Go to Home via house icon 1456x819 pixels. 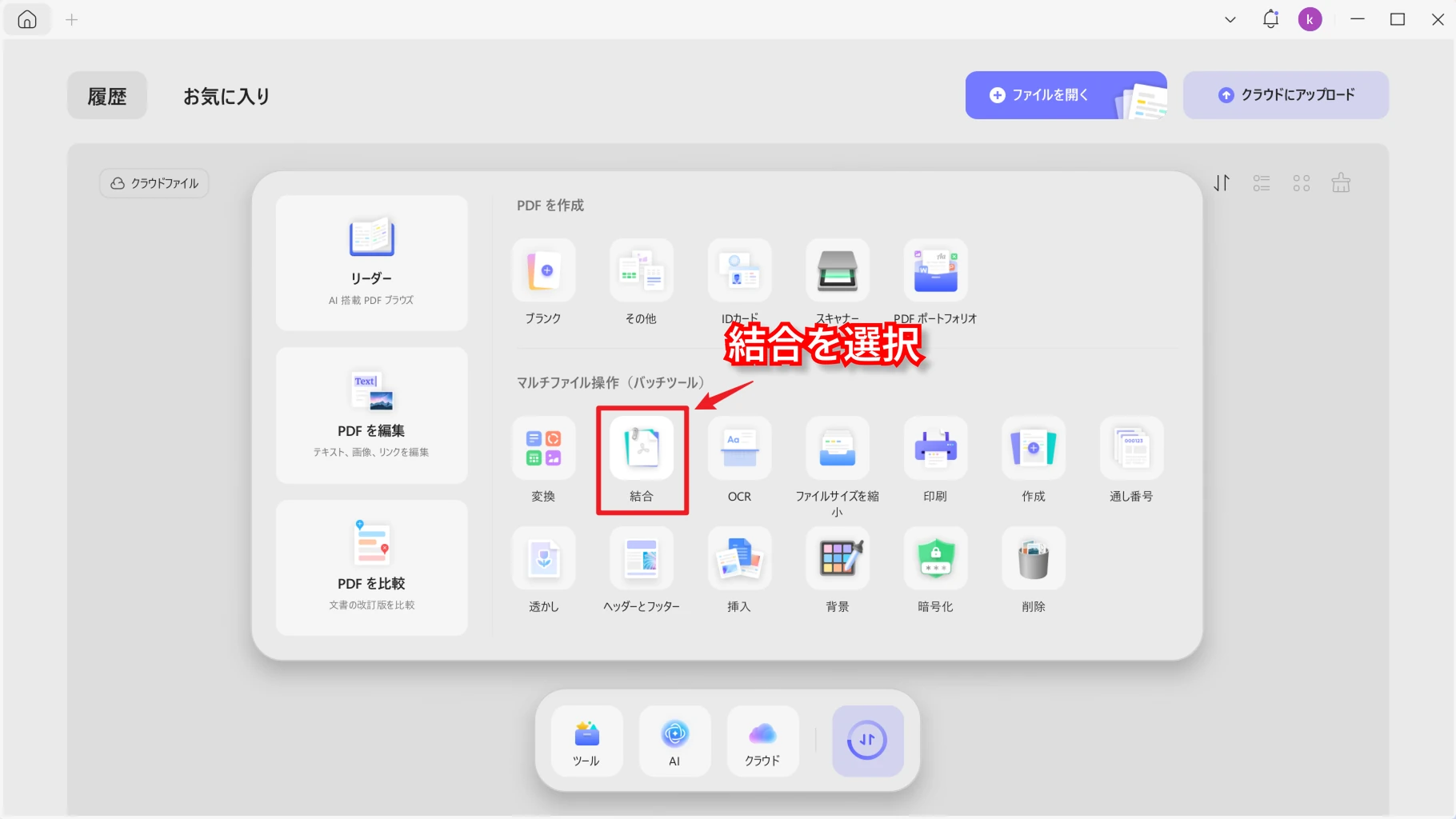pyautogui.click(x=27, y=19)
